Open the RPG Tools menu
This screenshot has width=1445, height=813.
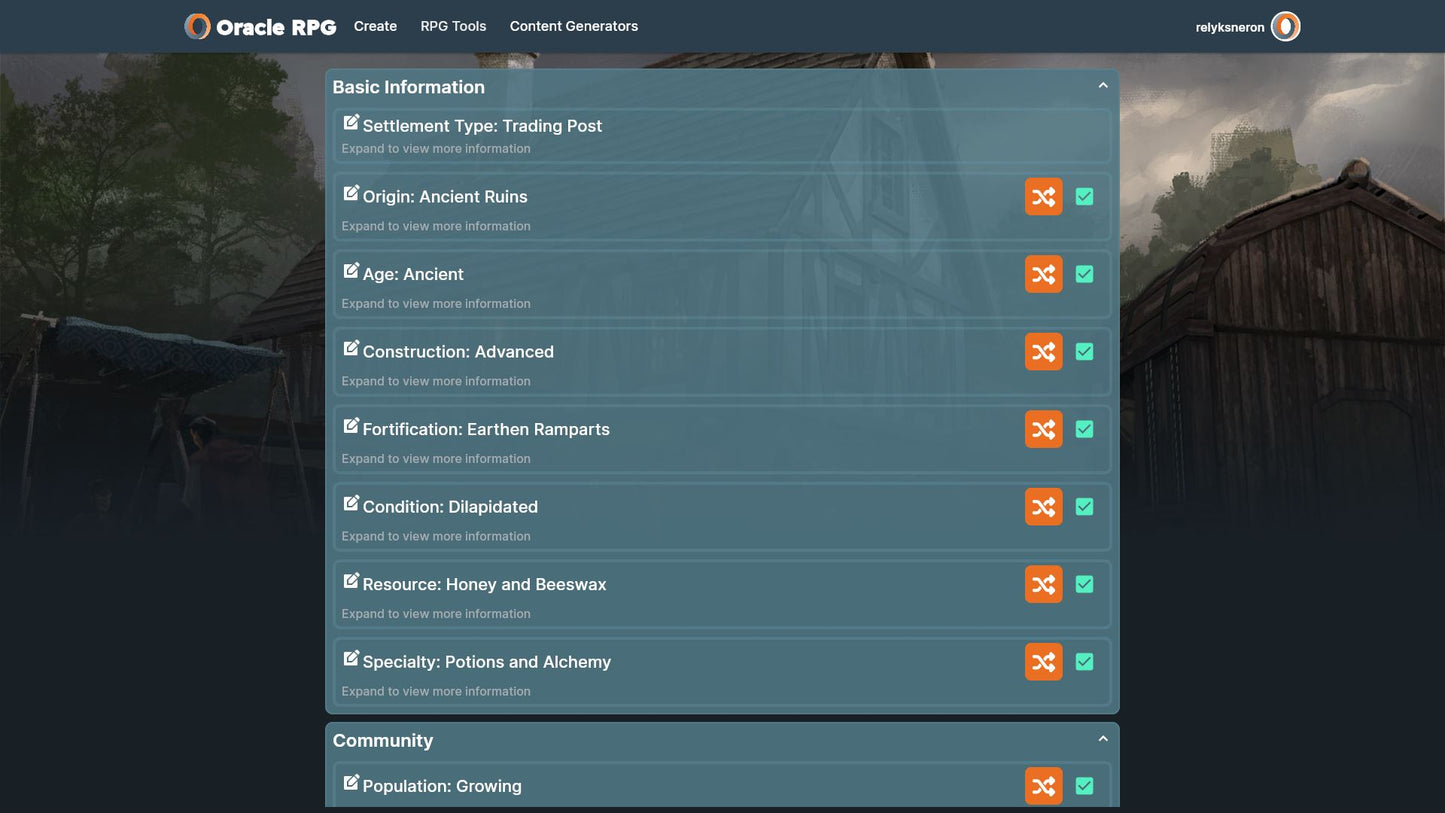click(x=453, y=26)
